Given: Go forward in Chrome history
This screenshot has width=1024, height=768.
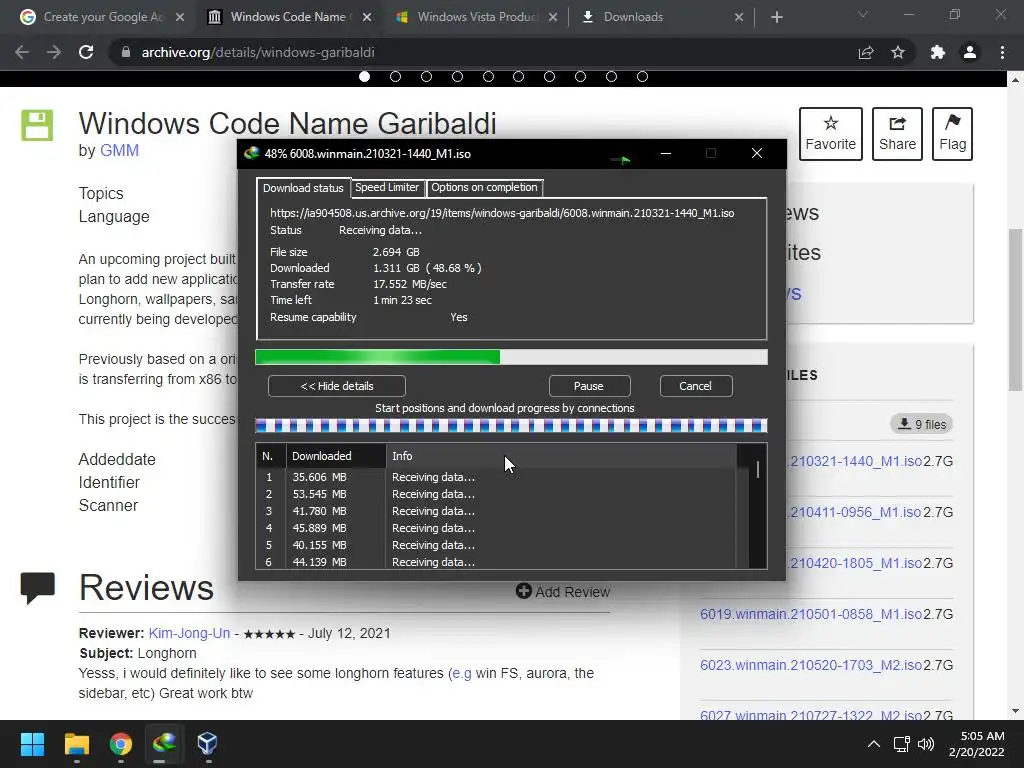Looking at the screenshot, I should point(54,52).
